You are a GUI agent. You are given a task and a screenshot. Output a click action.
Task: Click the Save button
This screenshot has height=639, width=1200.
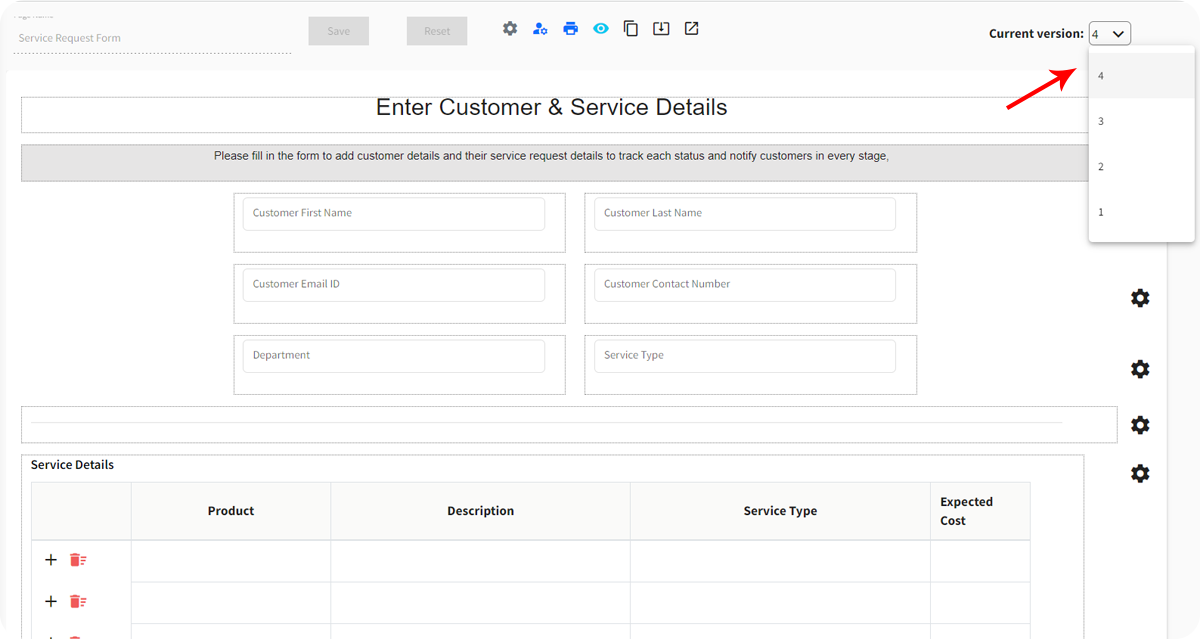(338, 30)
